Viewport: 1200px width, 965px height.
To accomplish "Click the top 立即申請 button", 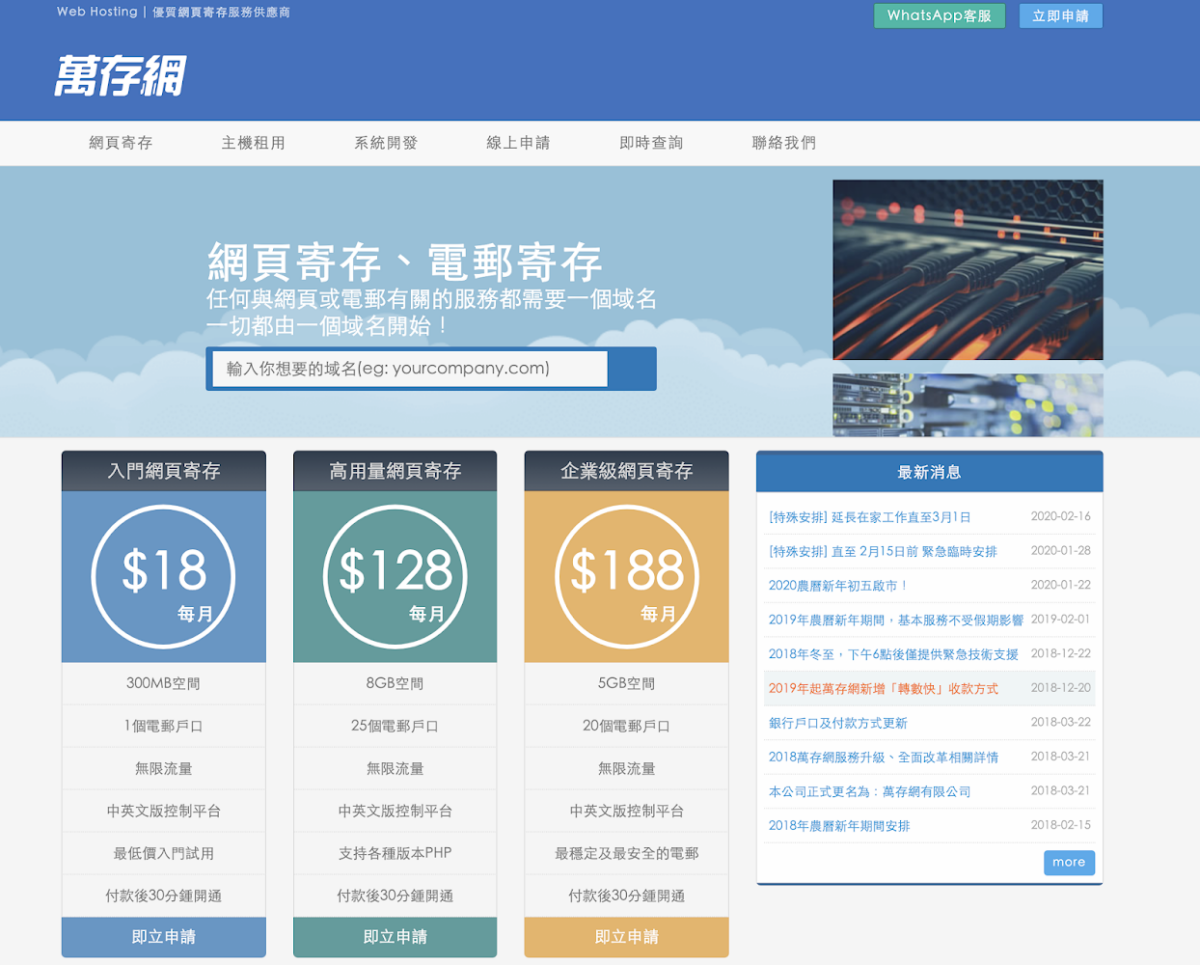I will [1060, 16].
